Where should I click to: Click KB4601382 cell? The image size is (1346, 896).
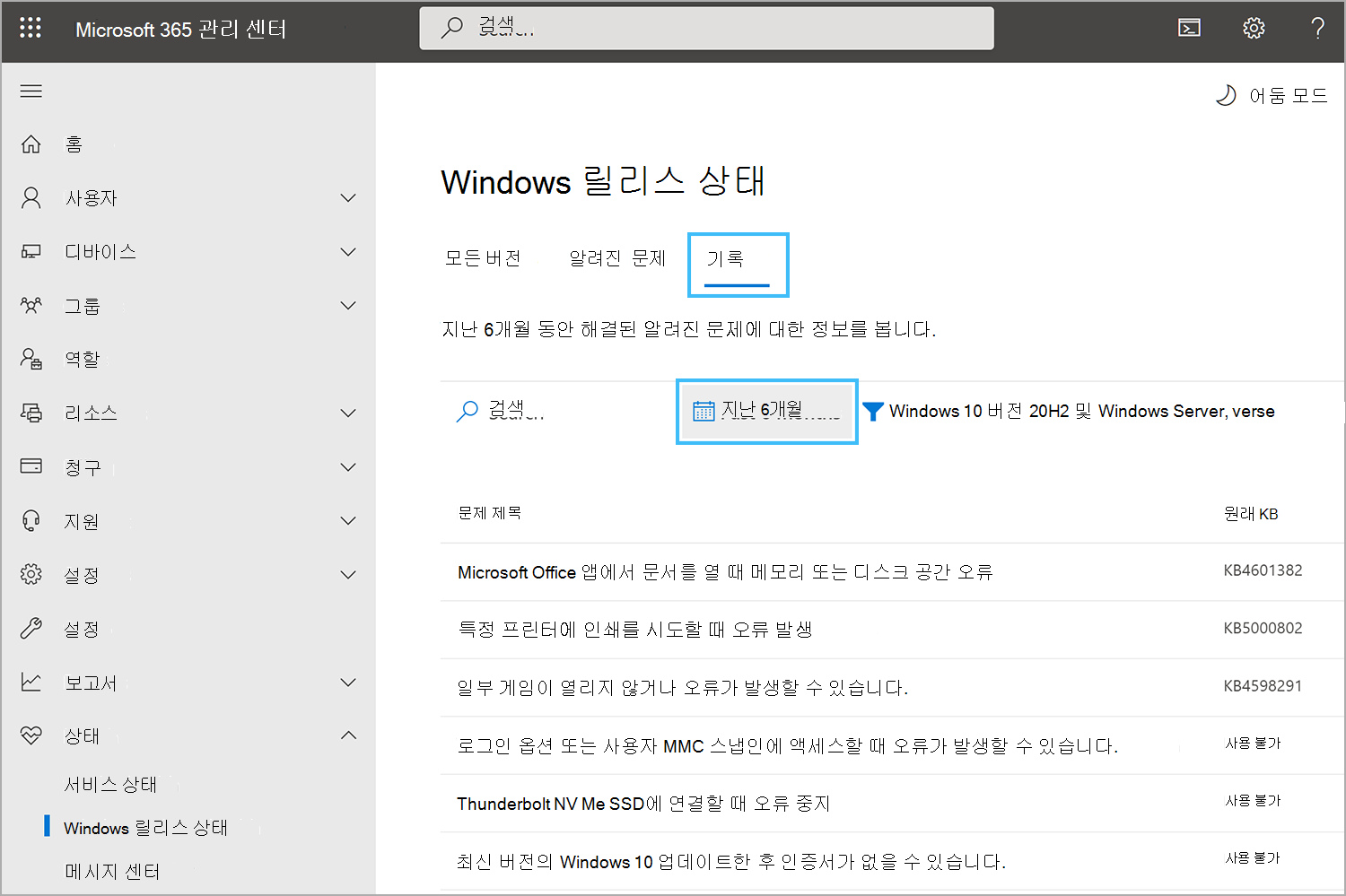coord(1263,570)
